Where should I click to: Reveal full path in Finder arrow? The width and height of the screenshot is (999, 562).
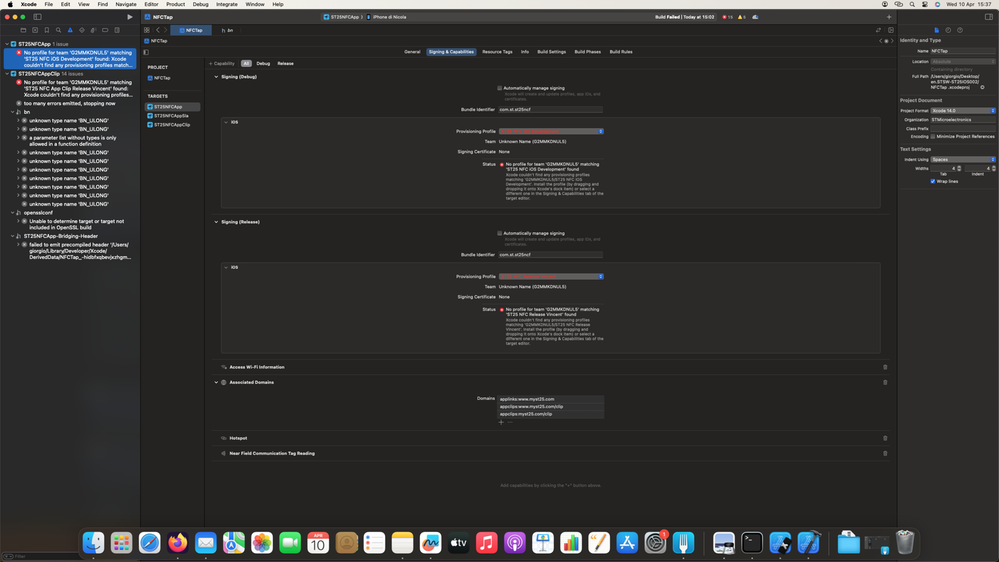coord(982,87)
